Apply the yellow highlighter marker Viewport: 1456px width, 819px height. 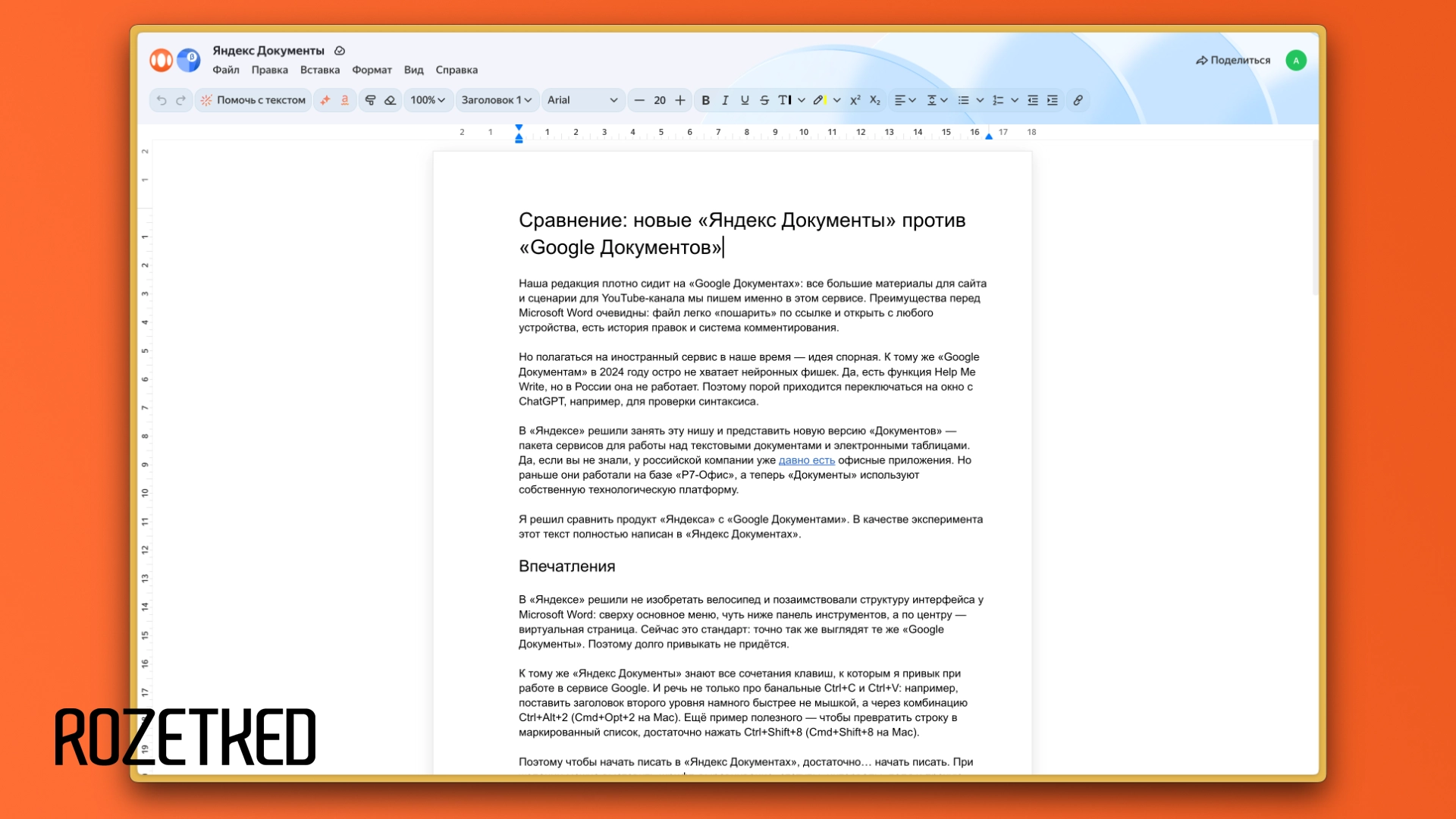pyautogui.click(x=820, y=100)
